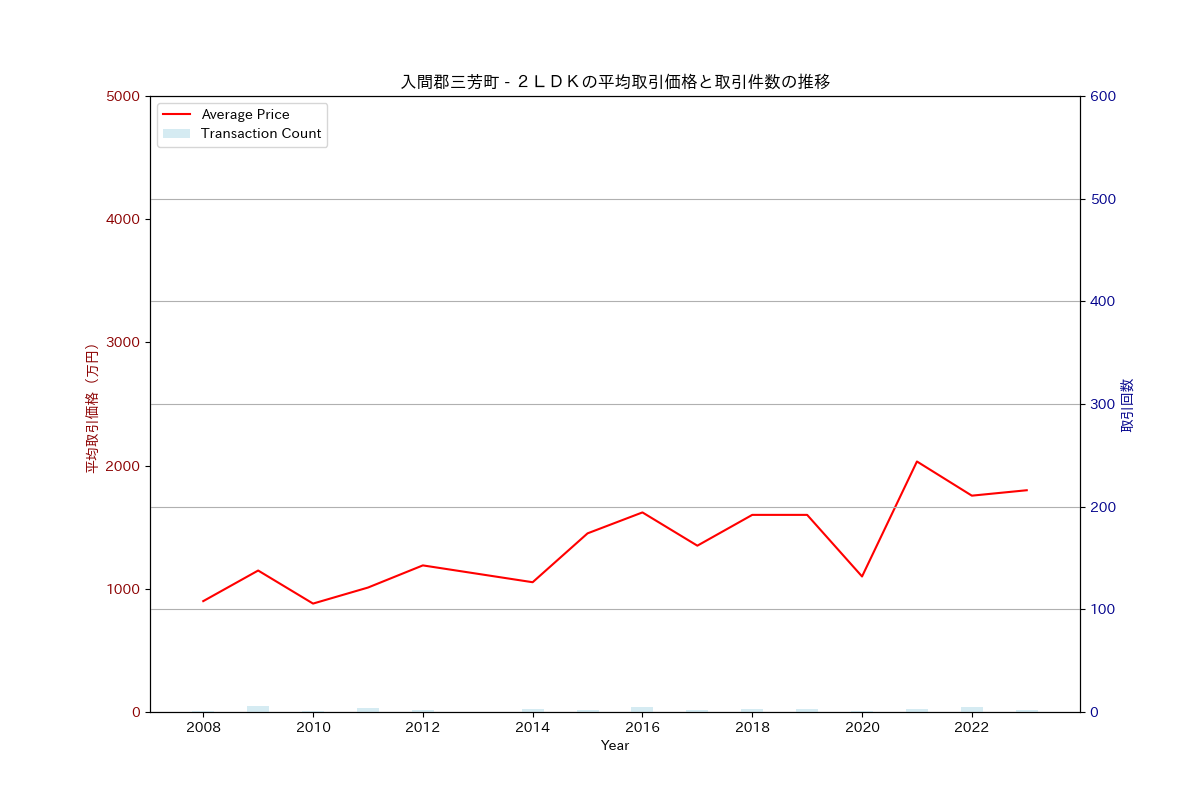Toggle visibility of the 2011 bar

point(367,710)
